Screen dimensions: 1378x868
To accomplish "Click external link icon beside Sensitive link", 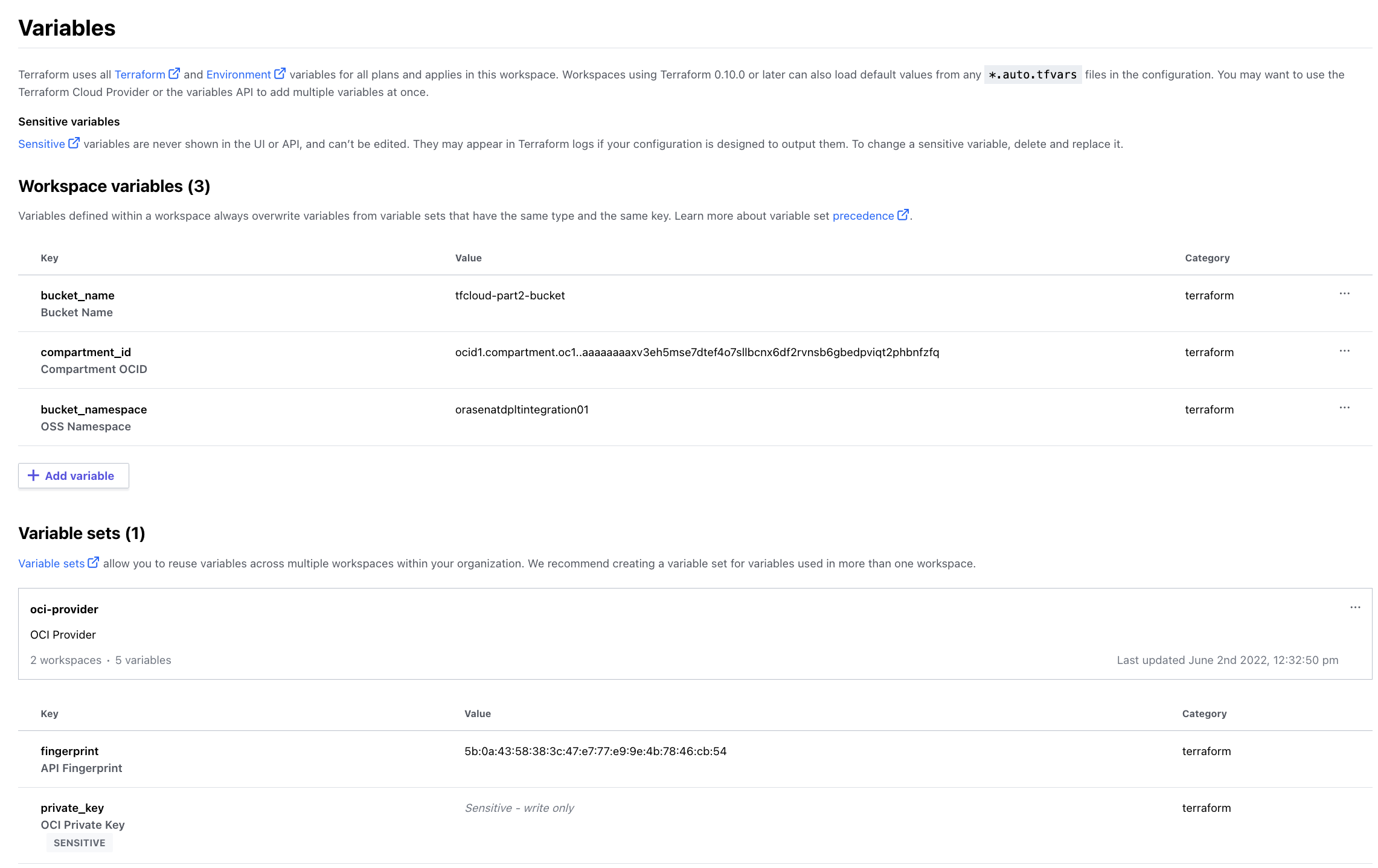I will (x=74, y=143).
